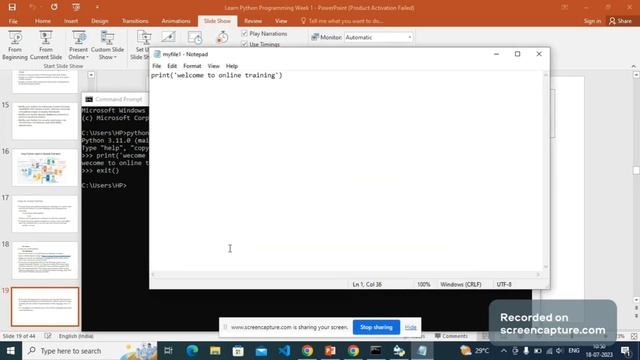The height and width of the screenshot is (360, 640).
Task: Open the Monitor Automatic dropdown
Action: (x=378, y=37)
